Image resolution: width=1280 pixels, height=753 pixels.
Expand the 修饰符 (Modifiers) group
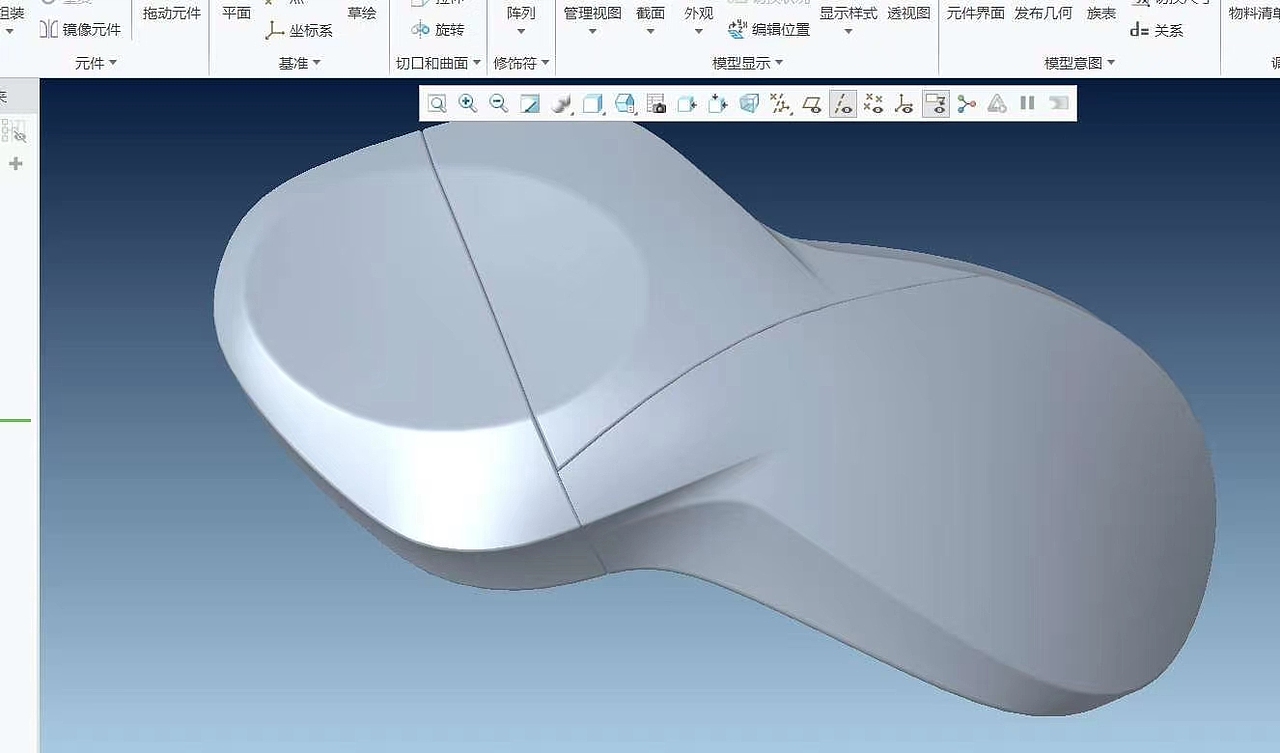(x=522, y=63)
